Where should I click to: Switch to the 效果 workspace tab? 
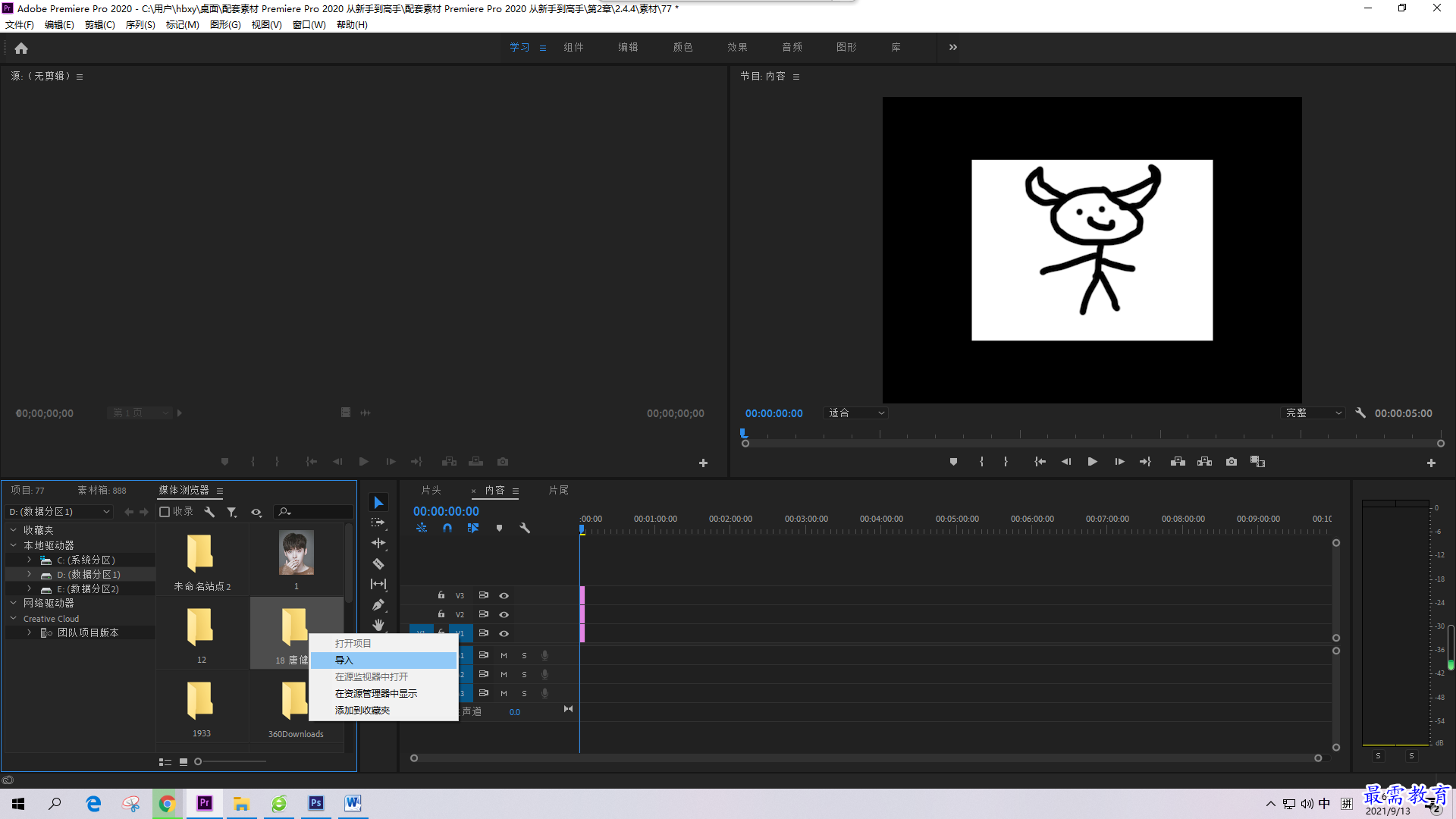(737, 47)
